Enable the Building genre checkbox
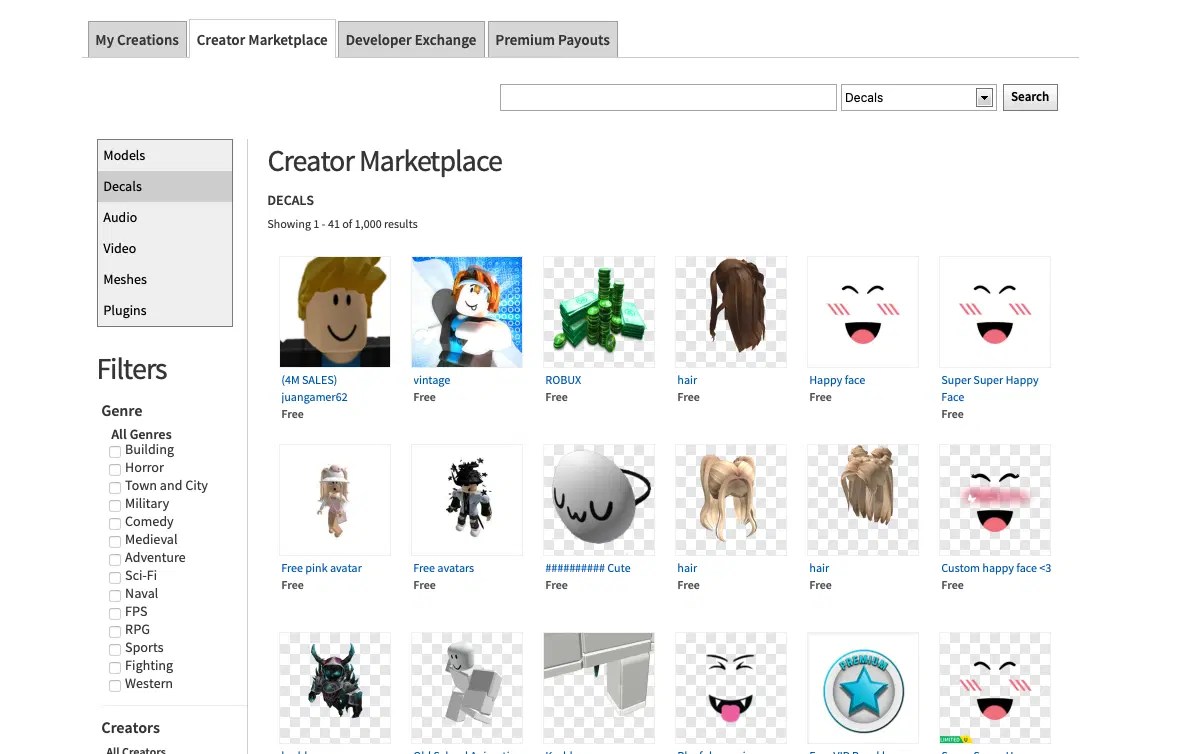The image size is (1200, 754). coord(115,452)
